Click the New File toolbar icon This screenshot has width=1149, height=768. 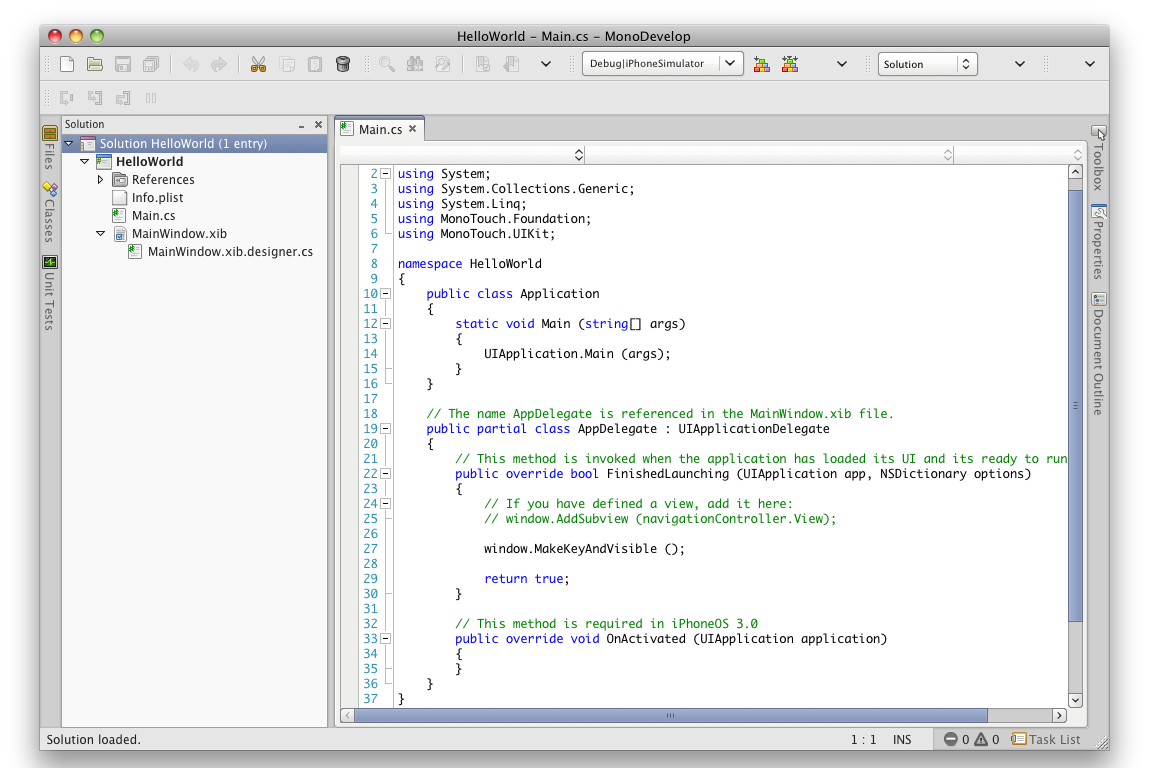pyautogui.click(x=67, y=64)
